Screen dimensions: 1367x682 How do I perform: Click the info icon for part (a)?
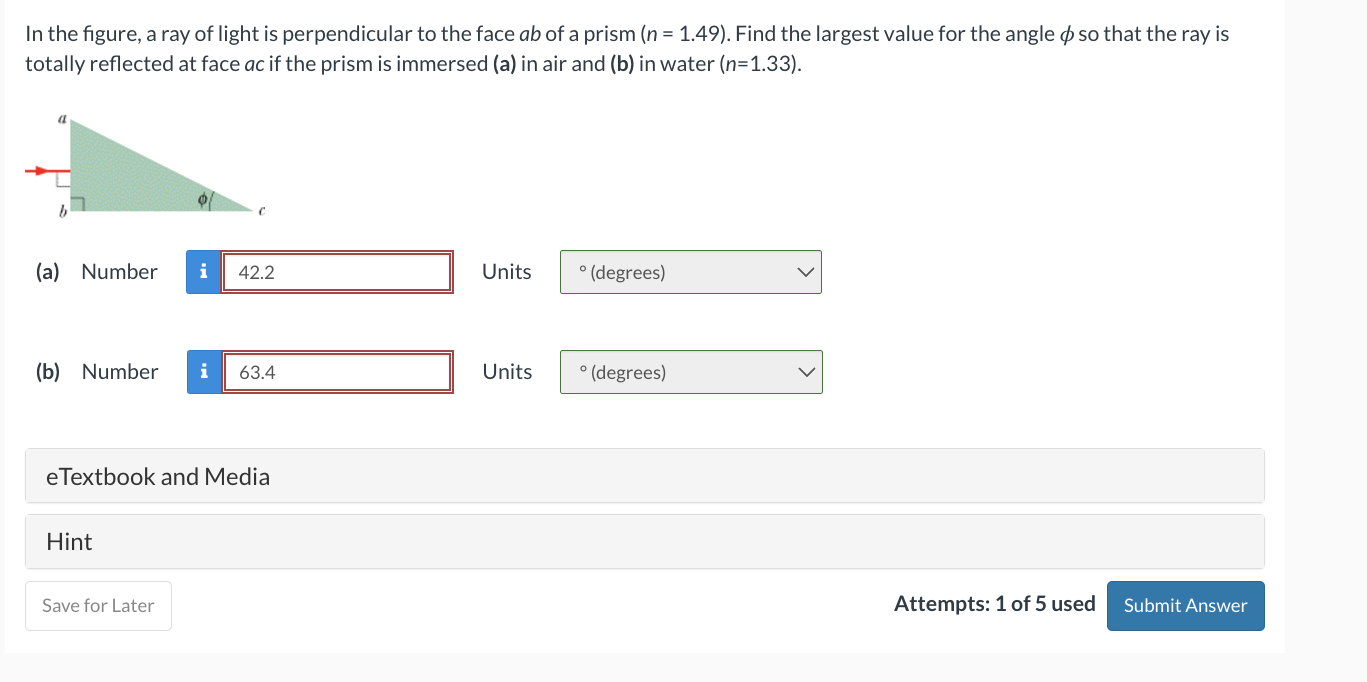tap(204, 272)
